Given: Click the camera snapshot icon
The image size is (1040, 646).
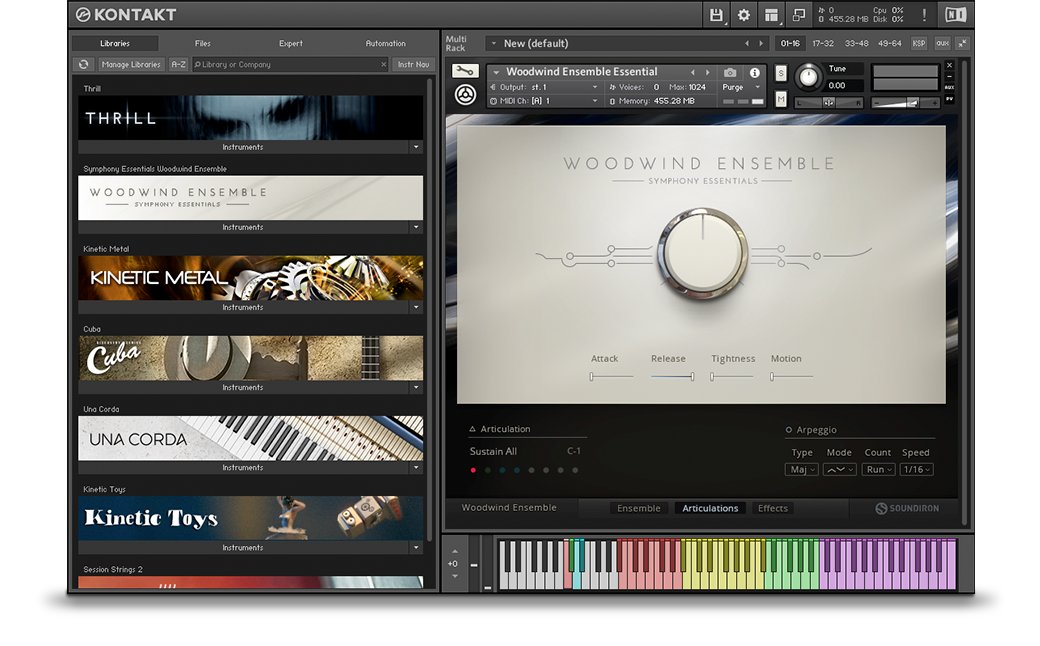Looking at the screenshot, I should click(729, 72).
